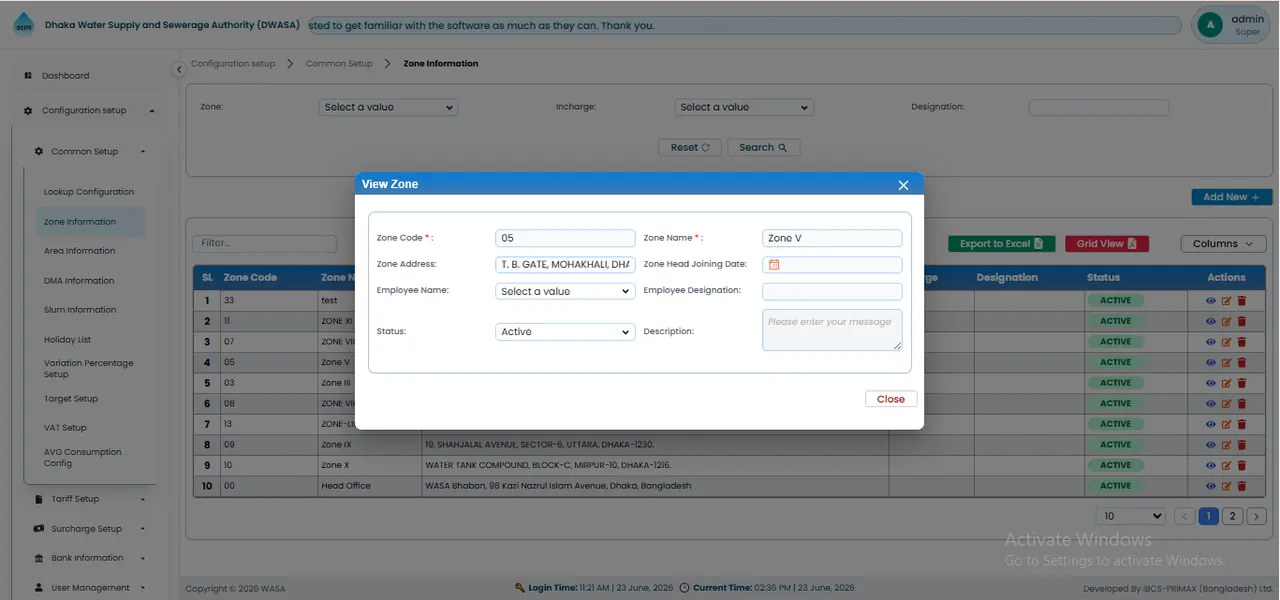Open the rows-per-page dropdown showing 10
The width and height of the screenshot is (1280, 600).
1131,516
